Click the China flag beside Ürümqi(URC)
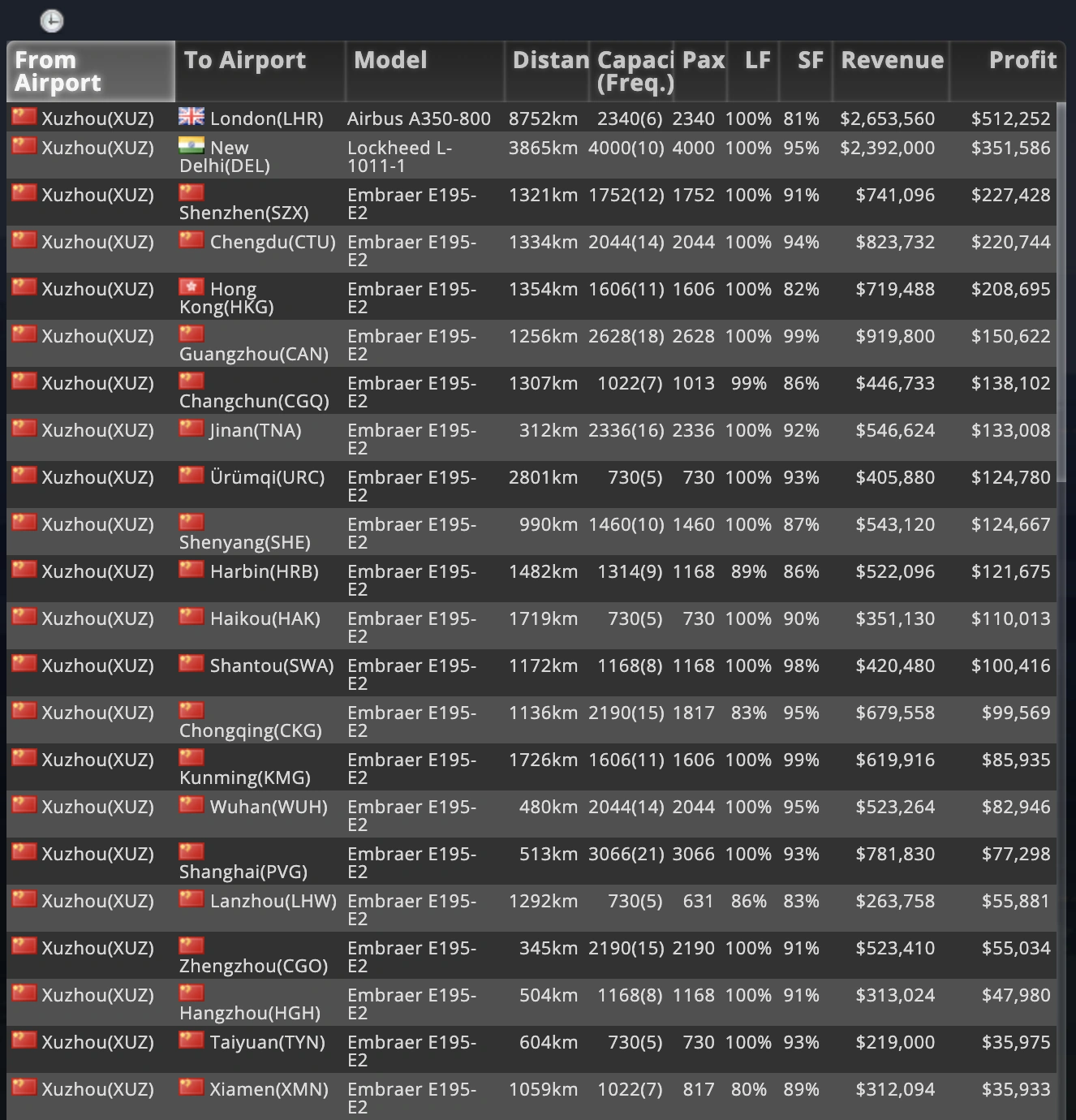 coord(192,476)
